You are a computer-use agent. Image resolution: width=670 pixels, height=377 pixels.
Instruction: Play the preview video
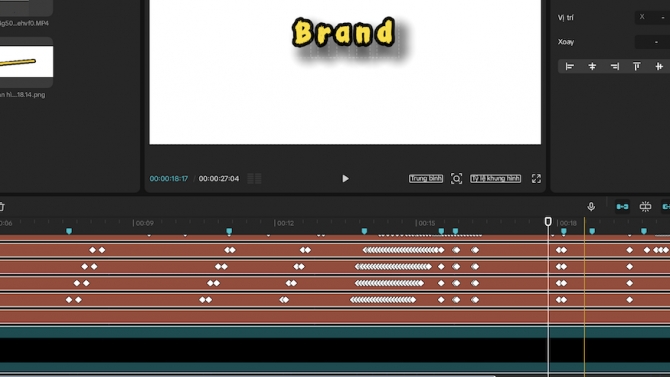tap(345, 179)
